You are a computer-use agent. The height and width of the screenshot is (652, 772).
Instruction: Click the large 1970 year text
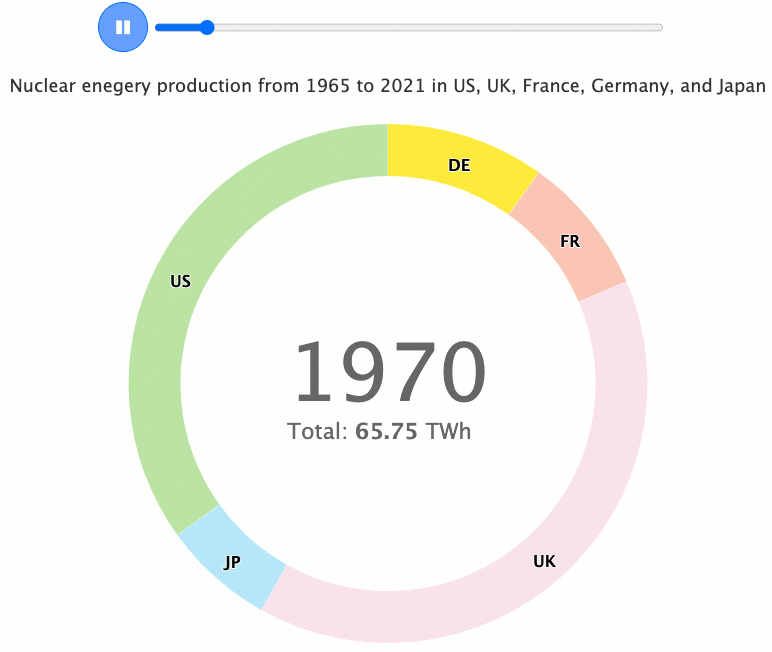388,372
